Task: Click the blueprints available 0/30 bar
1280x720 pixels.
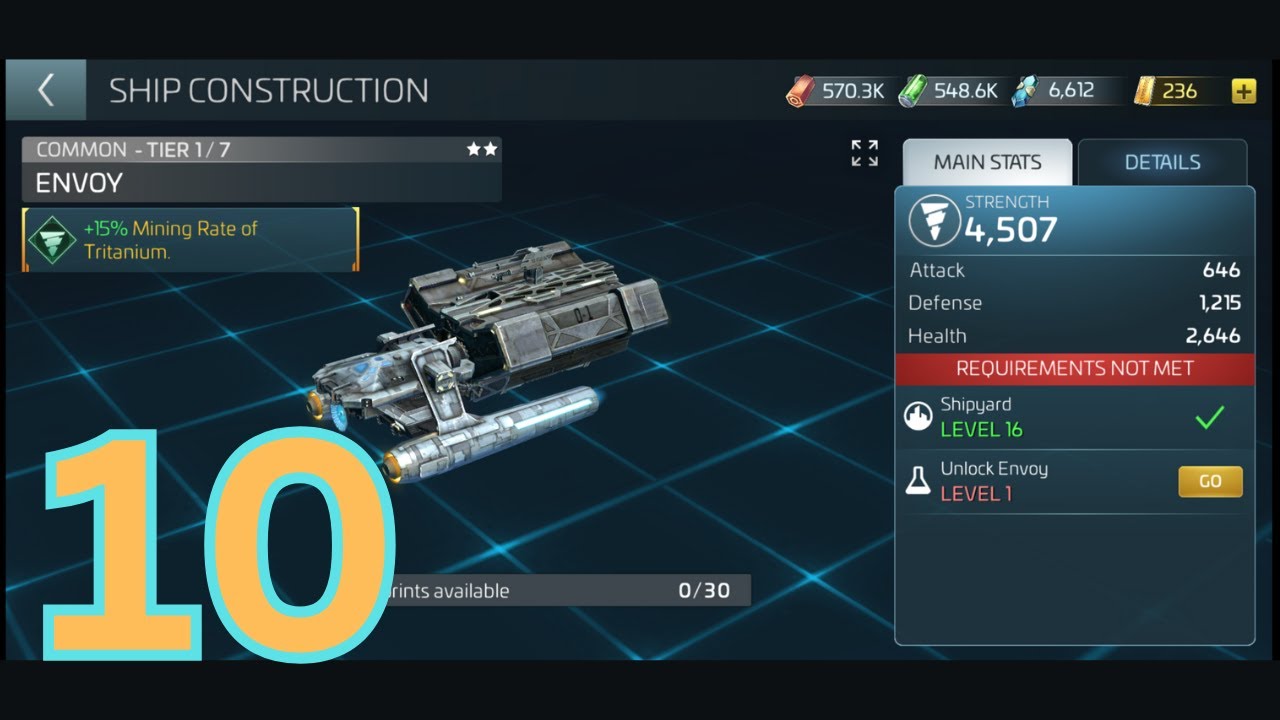Action: coord(565,590)
